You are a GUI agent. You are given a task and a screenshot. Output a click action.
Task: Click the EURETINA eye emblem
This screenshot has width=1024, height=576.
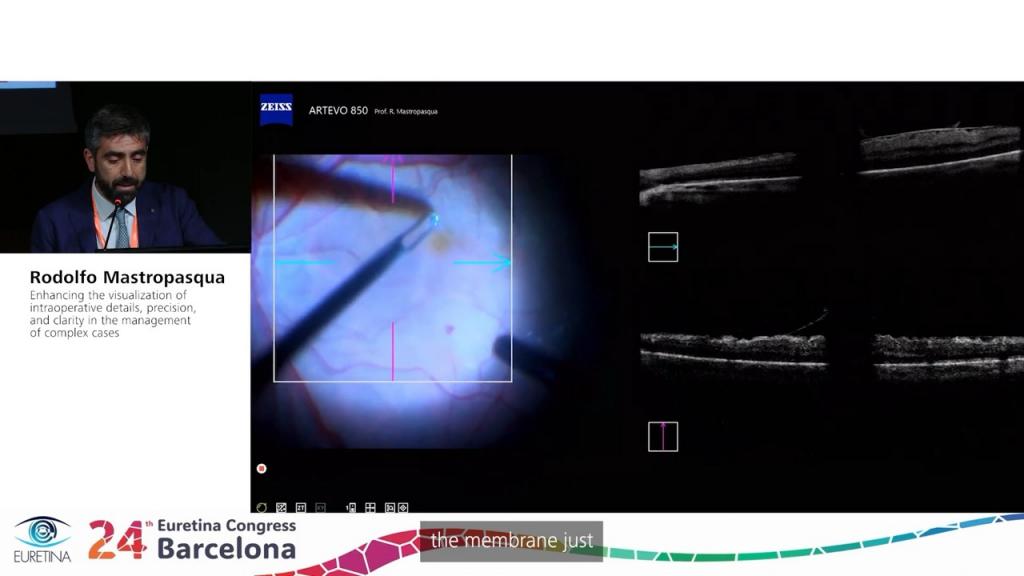(x=40, y=538)
